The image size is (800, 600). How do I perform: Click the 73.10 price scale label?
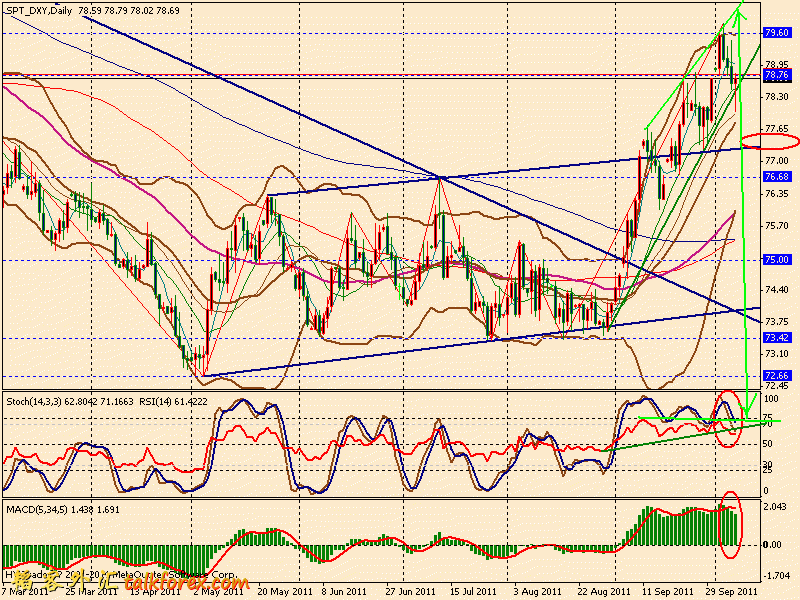coord(777,354)
